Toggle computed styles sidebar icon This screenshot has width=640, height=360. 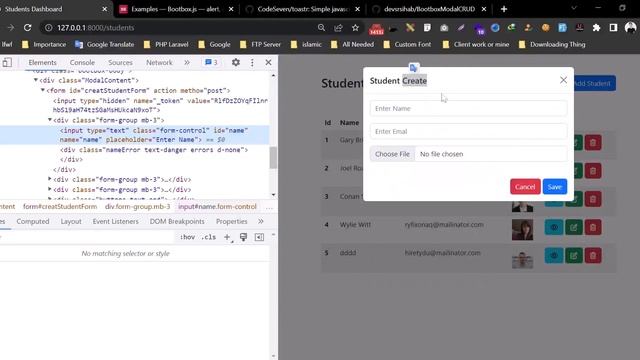tap(259, 237)
